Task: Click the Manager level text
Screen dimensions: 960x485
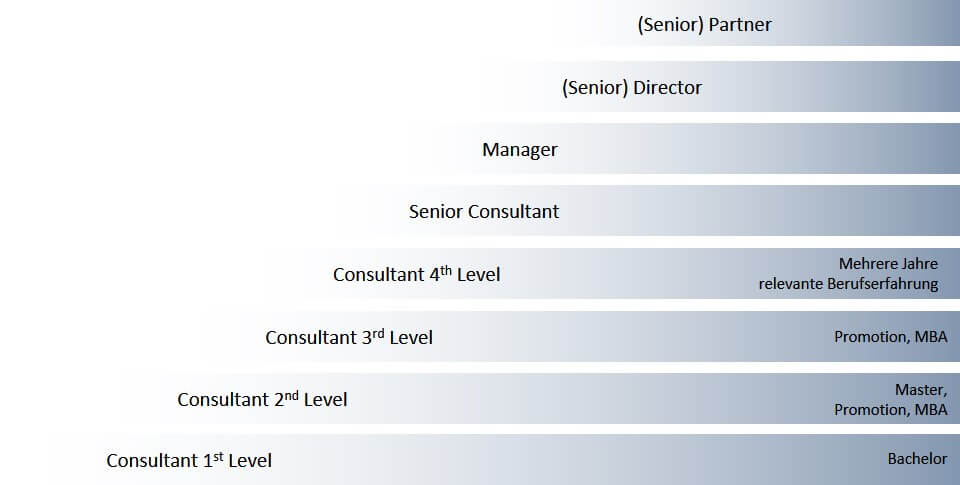Action: click(520, 149)
